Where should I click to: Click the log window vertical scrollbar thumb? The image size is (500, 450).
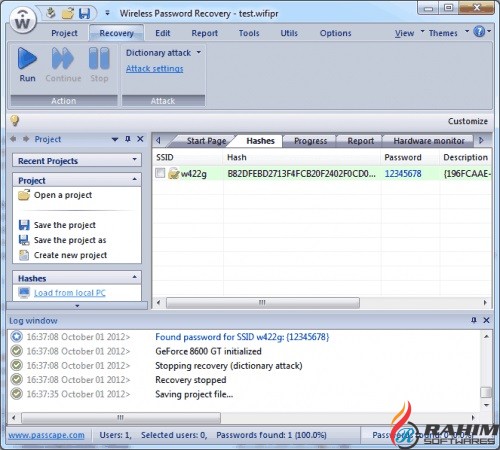pos(486,392)
